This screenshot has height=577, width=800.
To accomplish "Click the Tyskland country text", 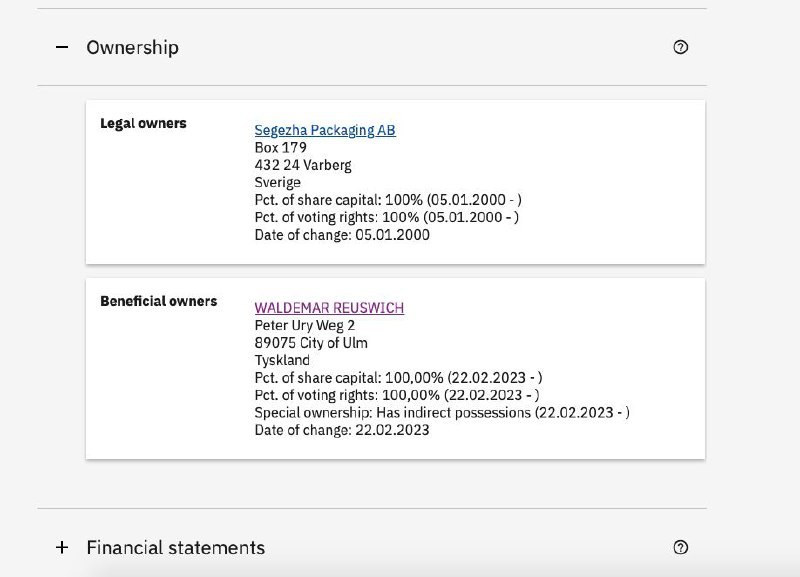I will tap(282, 360).
